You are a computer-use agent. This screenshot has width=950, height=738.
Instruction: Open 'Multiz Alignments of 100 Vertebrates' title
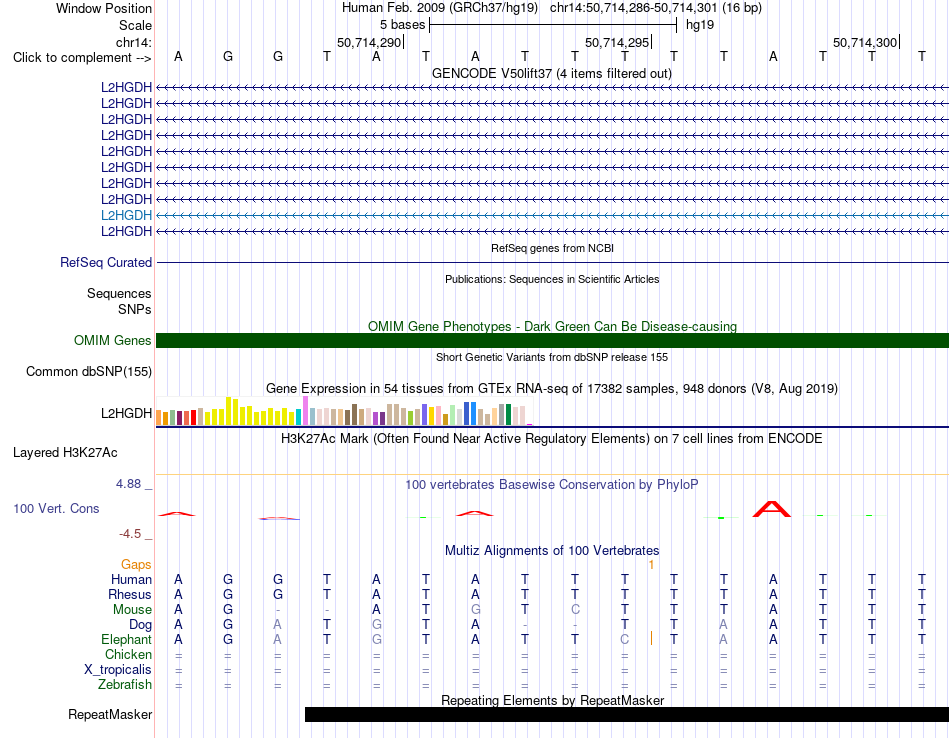pos(552,551)
